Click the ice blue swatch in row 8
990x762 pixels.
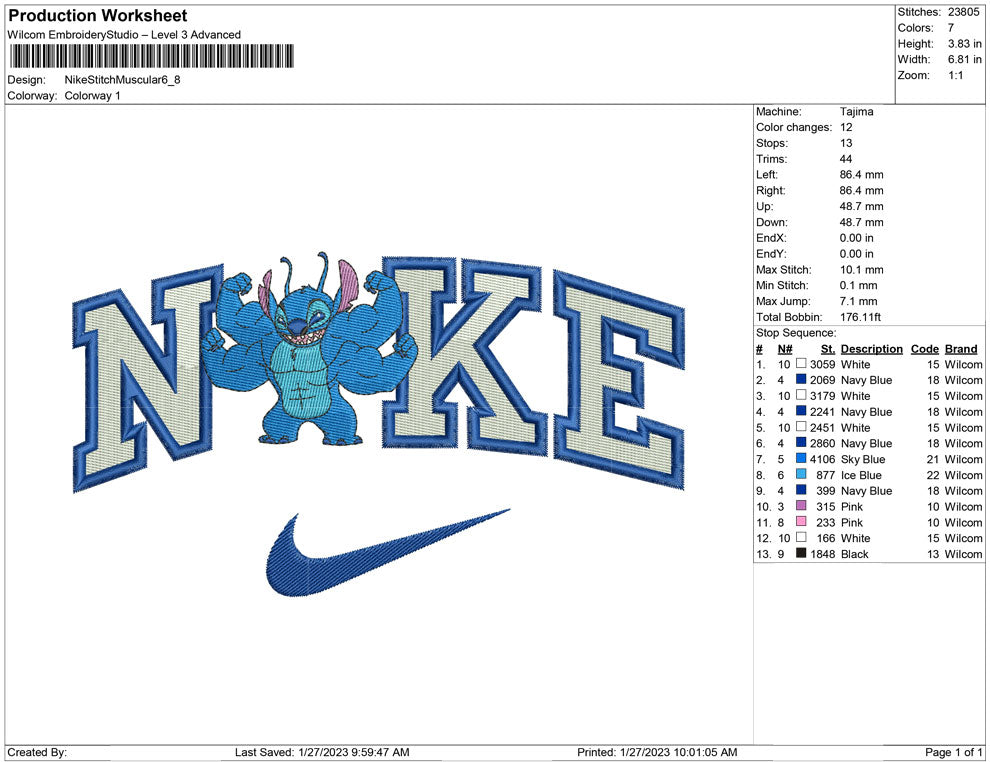tap(801, 474)
